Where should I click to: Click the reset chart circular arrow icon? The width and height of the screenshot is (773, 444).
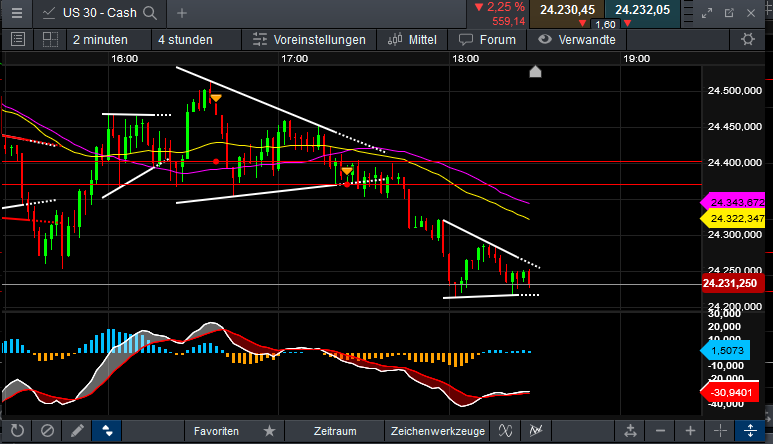(x=17, y=431)
